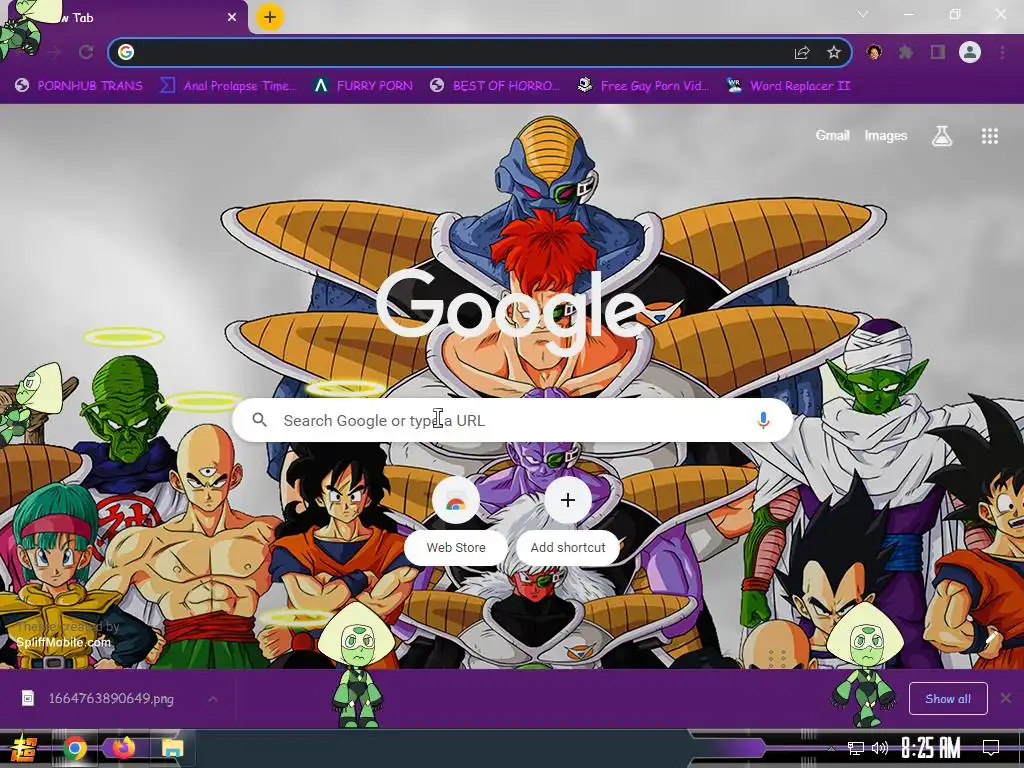Close the New Tab tab
1024x768 pixels.
click(232, 18)
